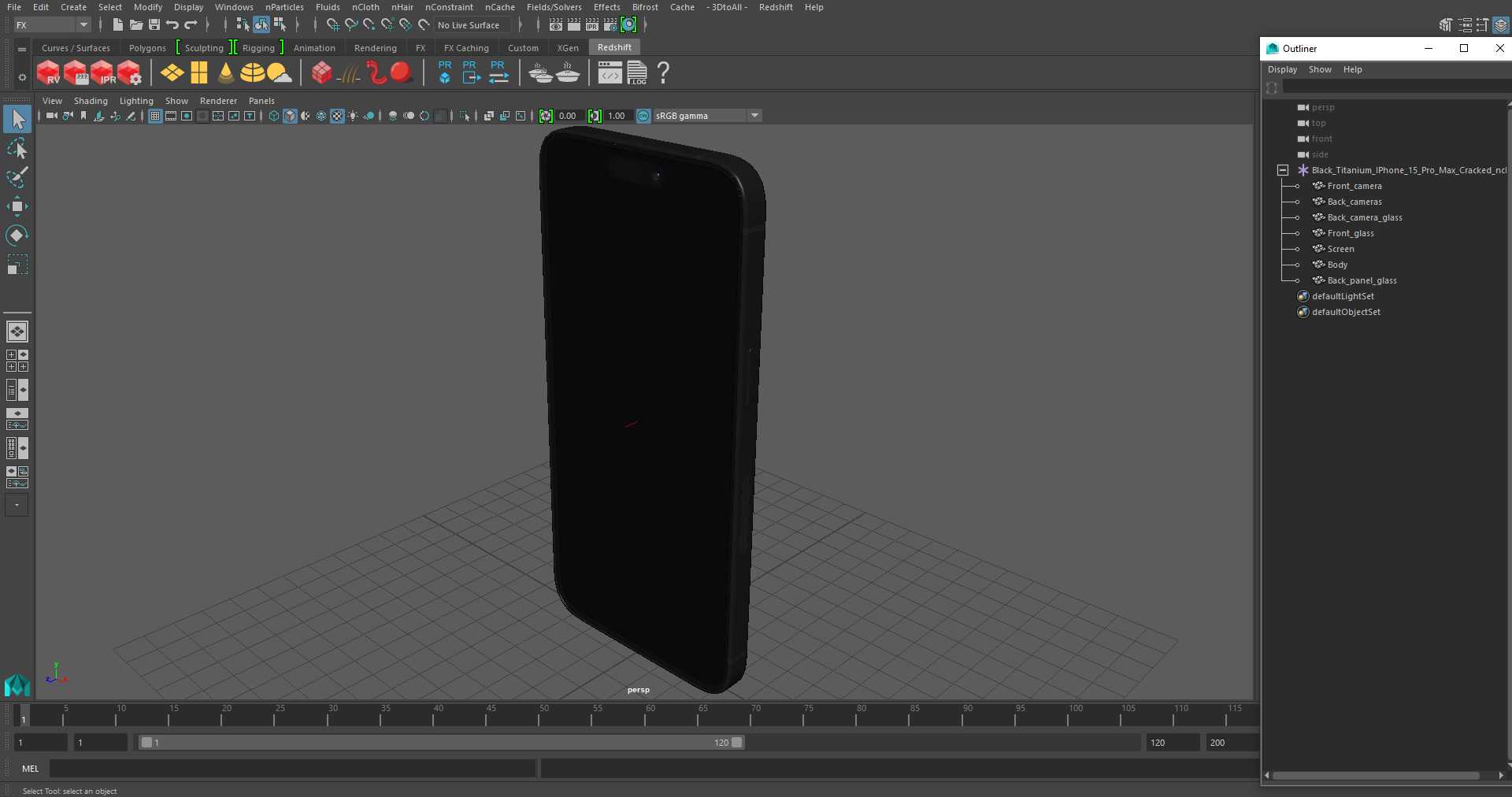The height and width of the screenshot is (797, 1512).
Task: Click the viewport exposure value field
Action: point(569,116)
